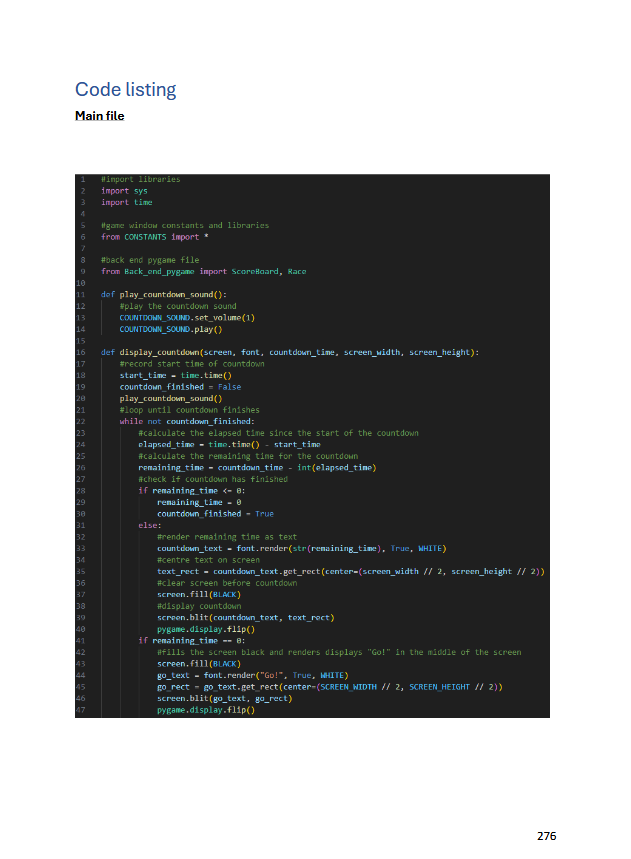Click the "#clear screen before countdown" comment
The height and width of the screenshot is (859, 631).
click(x=226, y=583)
